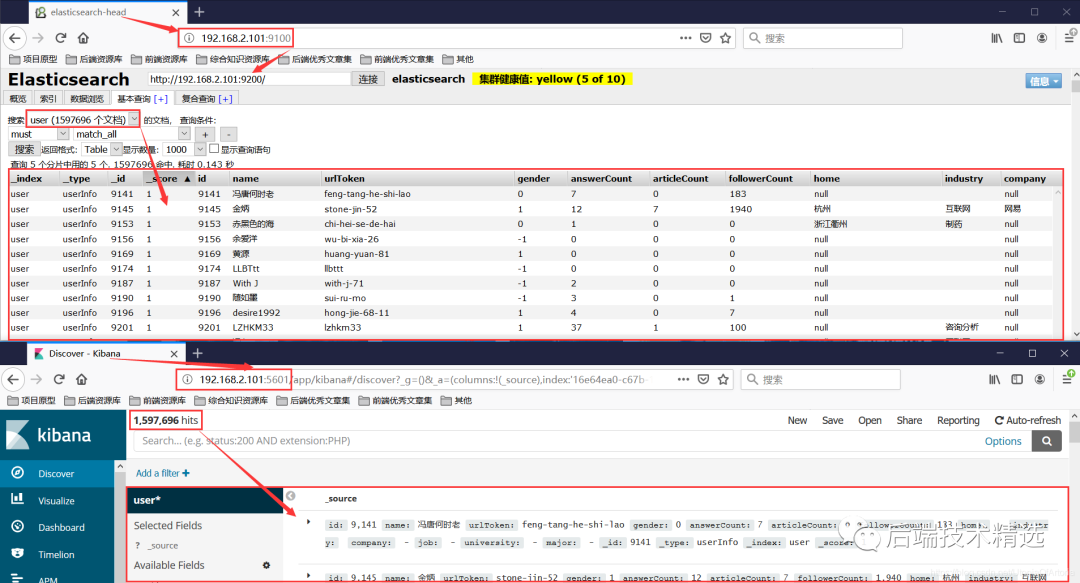Click Save in Kibana top menu
1080x583 pixels.
833,420
